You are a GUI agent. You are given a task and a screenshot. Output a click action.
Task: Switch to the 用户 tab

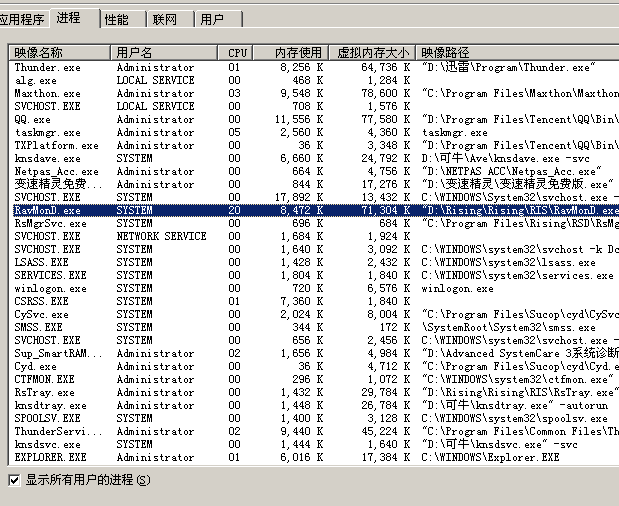pyautogui.click(x=218, y=19)
